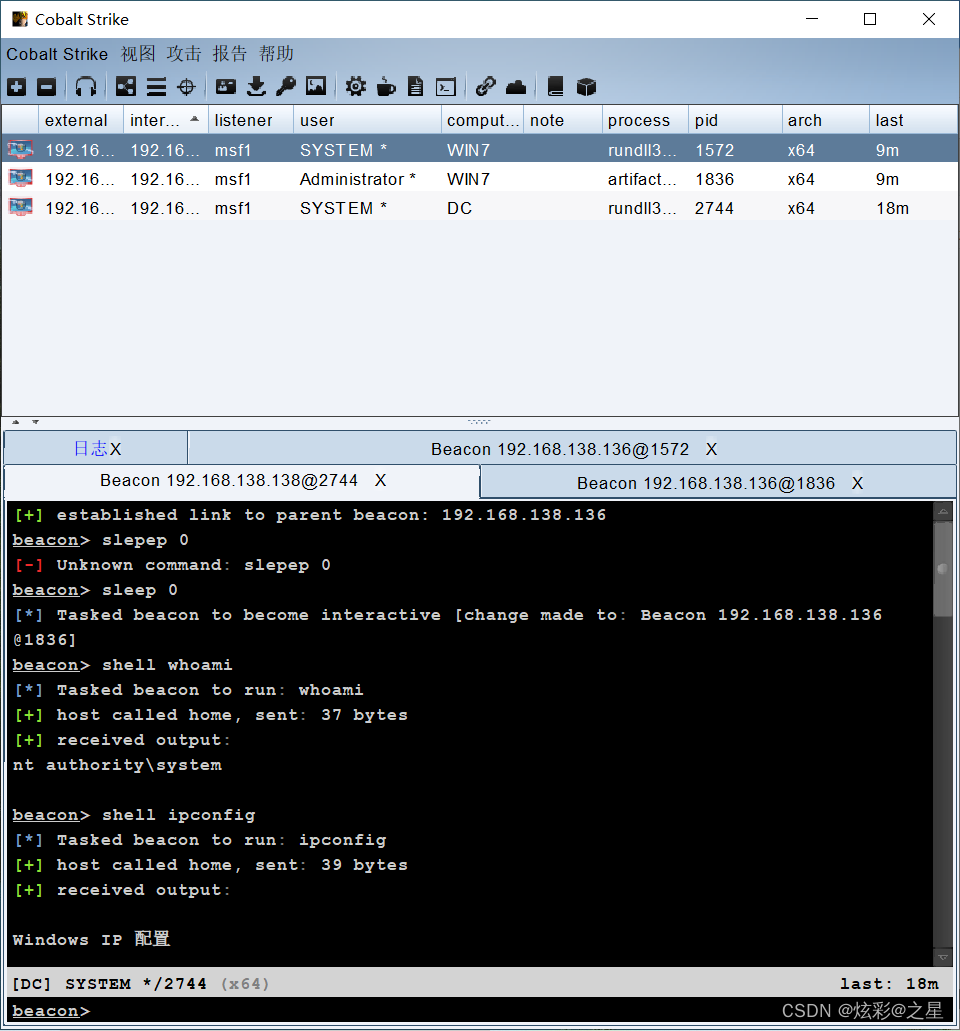Close the Beacon @1836 tab
Screen dimensions: 960x1031
857,483
